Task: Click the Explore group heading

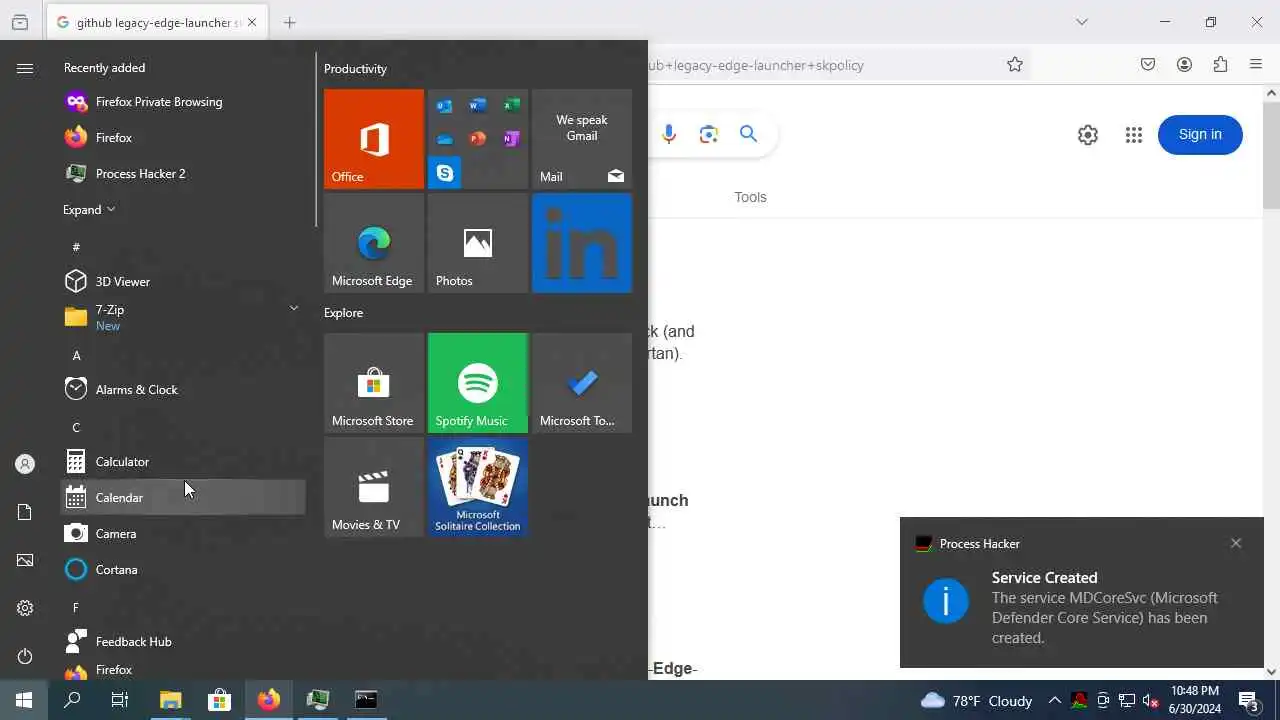Action: [x=343, y=313]
